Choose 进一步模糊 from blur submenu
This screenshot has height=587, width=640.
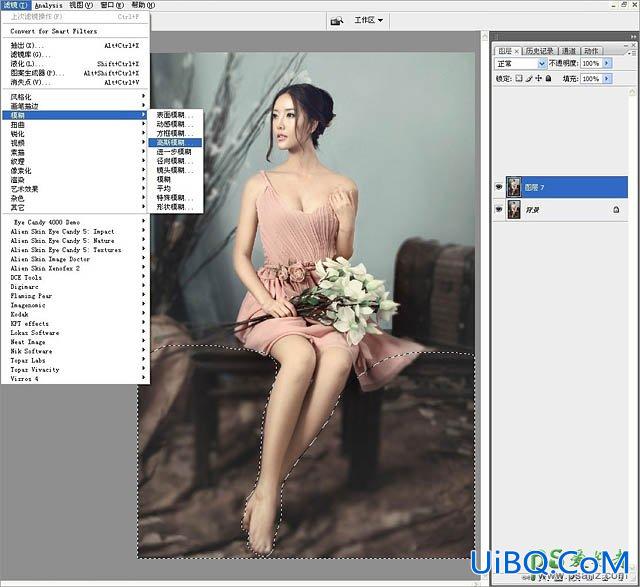point(175,152)
